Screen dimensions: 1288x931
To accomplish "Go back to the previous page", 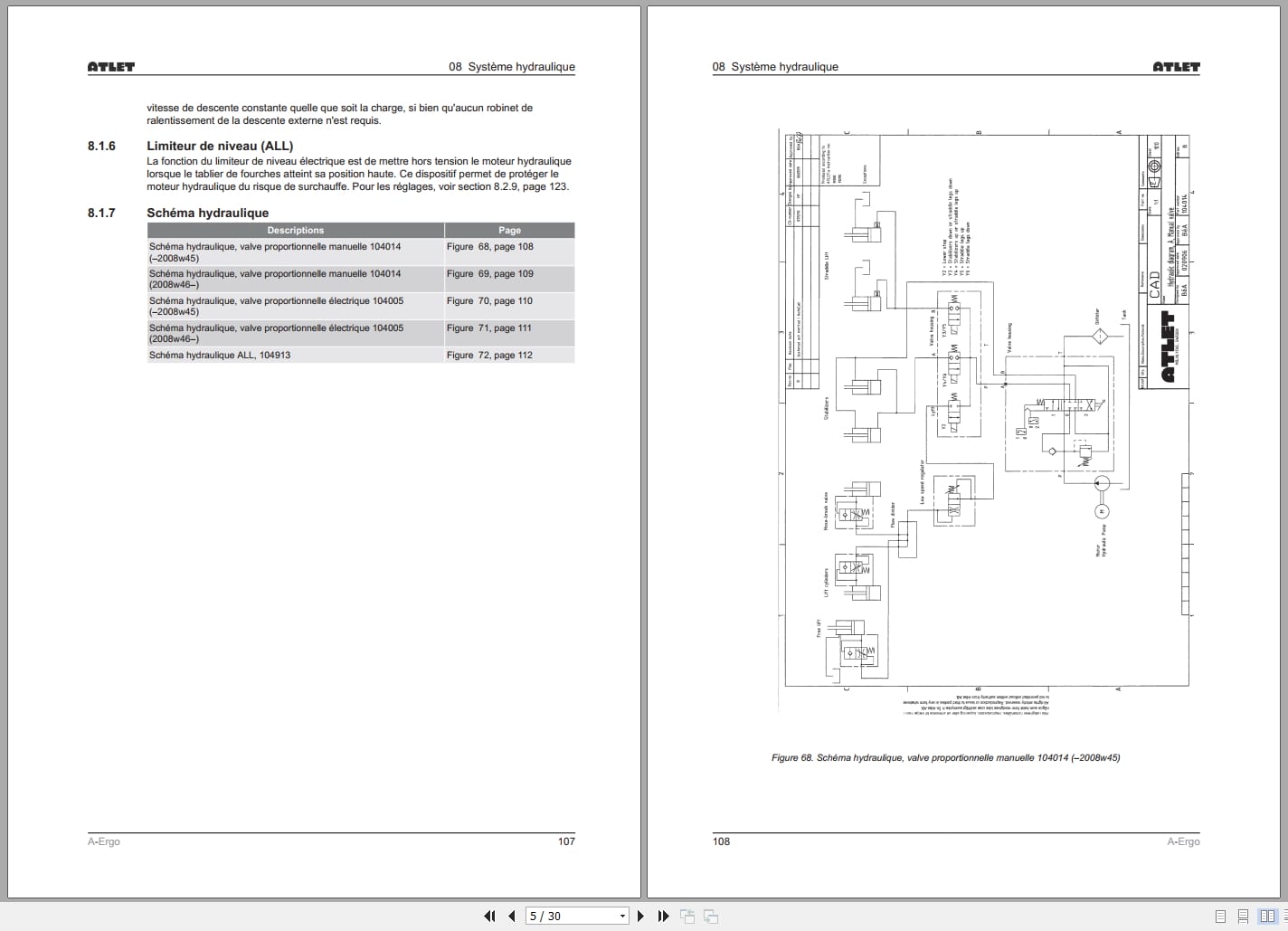I will coord(512,916).
